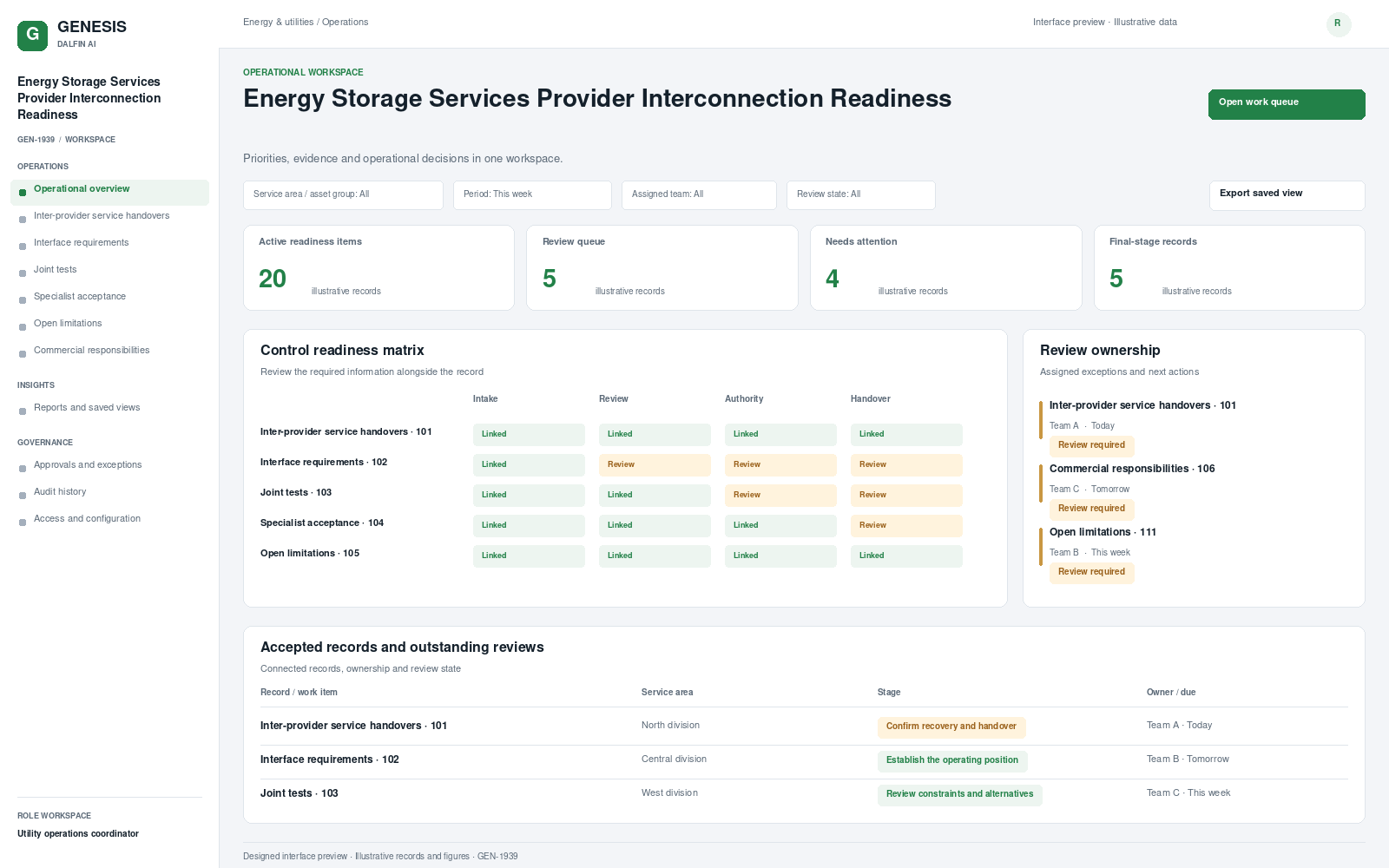Click Review constraints and alternatives tag

pos(959,795)
